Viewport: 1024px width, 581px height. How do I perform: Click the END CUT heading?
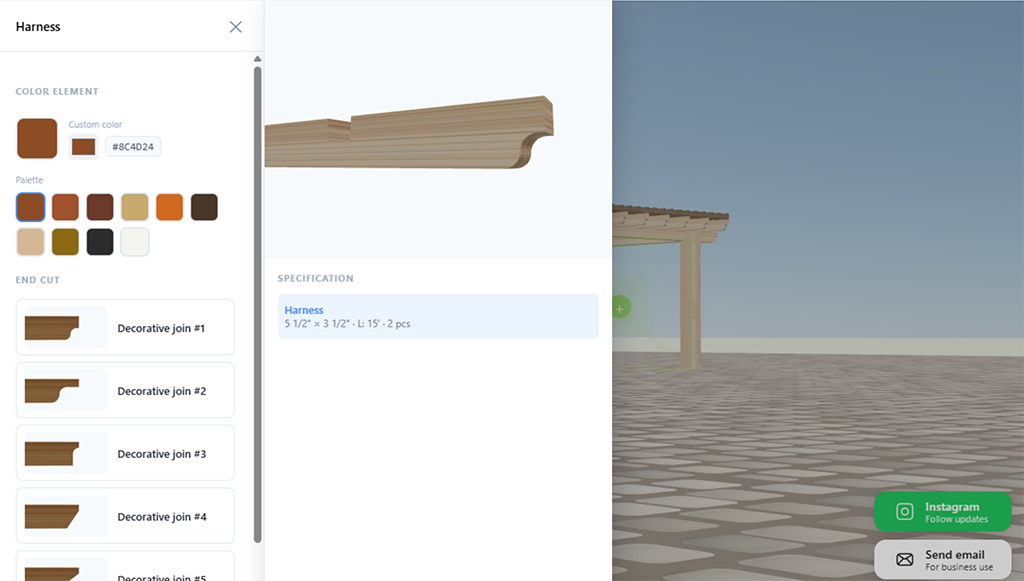(38, 280)
